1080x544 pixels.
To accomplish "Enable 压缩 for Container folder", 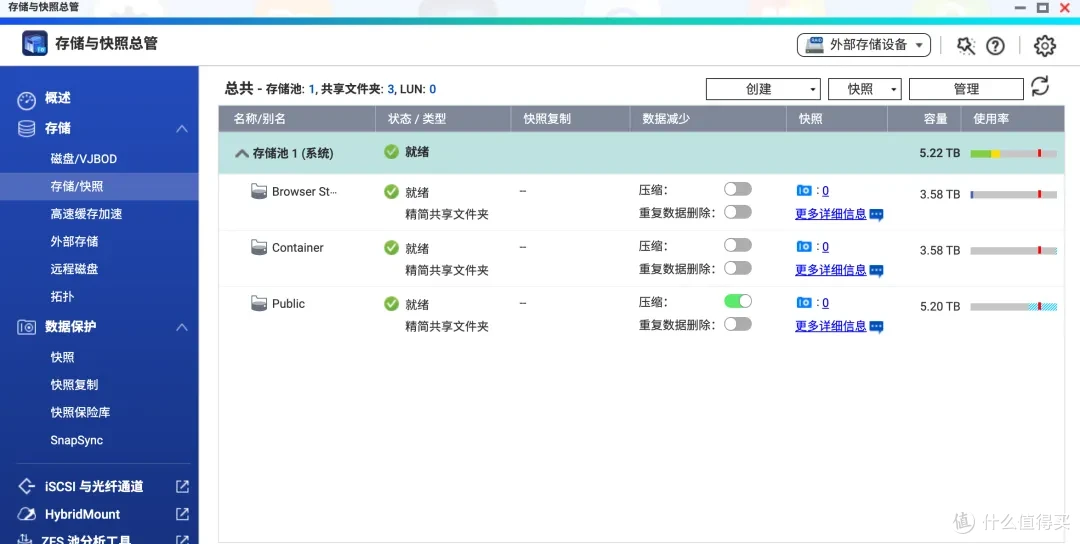I will (x=738, y=245).
